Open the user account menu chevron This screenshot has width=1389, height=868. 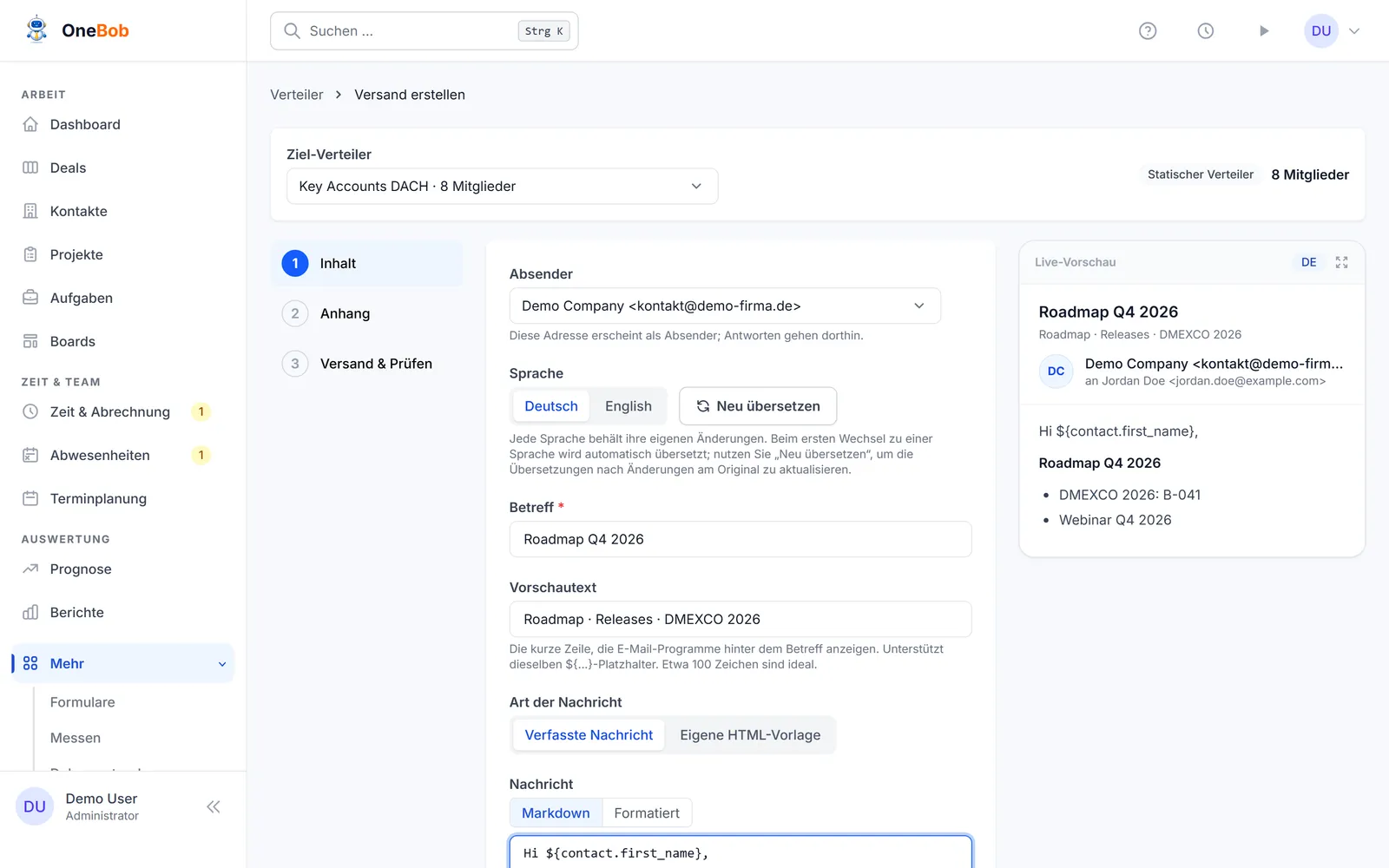[1354, 31]
